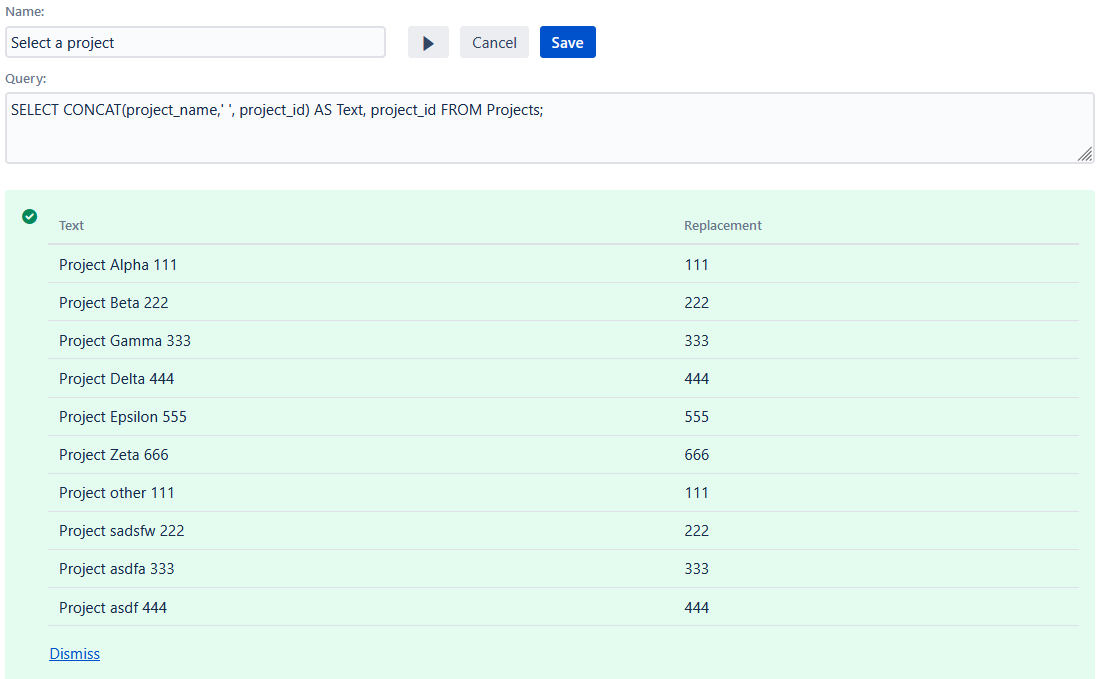Select the Project Epsilon 555 row
1116x679 pixels.
pyautogui.click(x=123, y=417)
